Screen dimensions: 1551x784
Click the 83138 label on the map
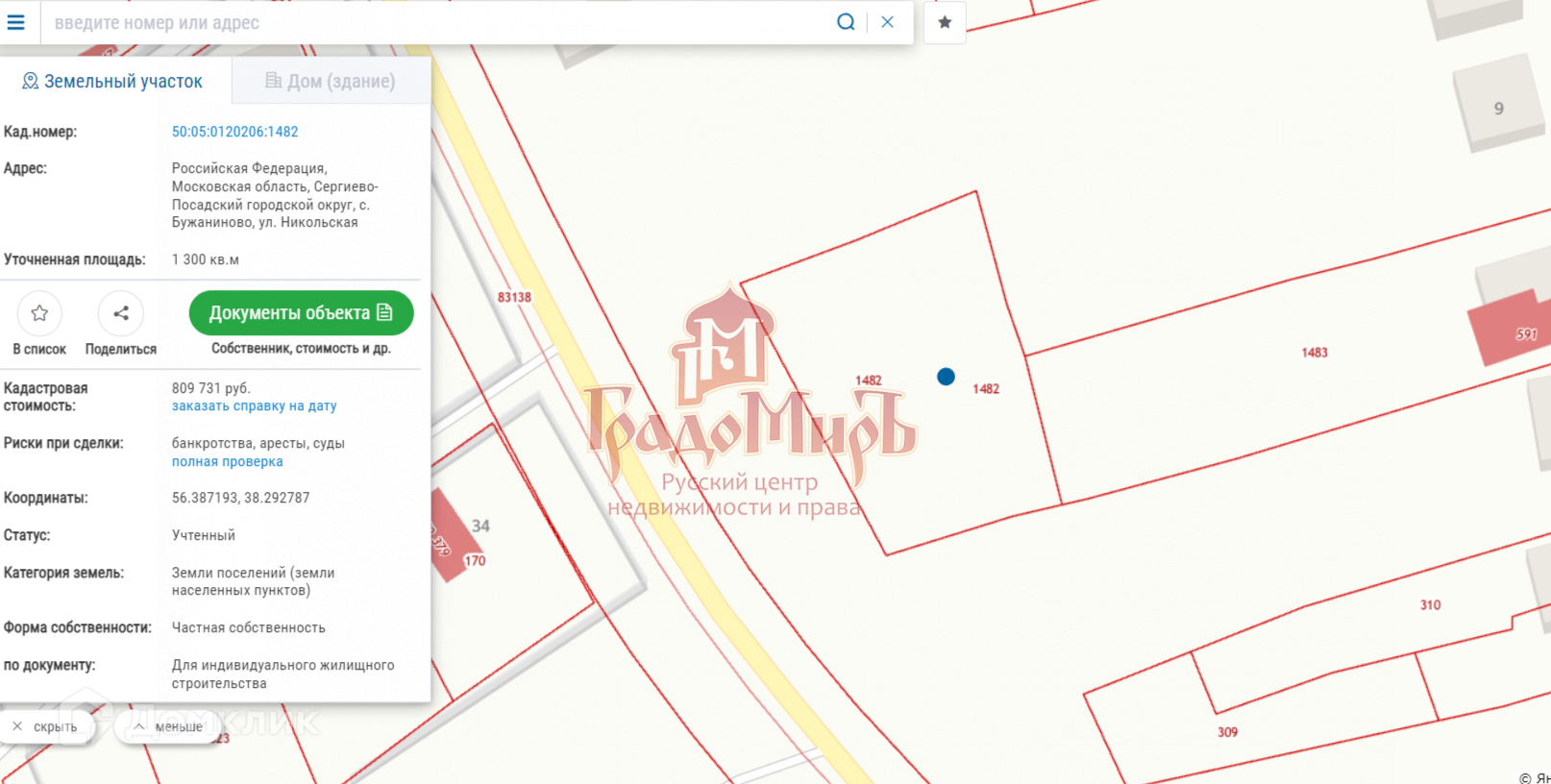[514, 298]
